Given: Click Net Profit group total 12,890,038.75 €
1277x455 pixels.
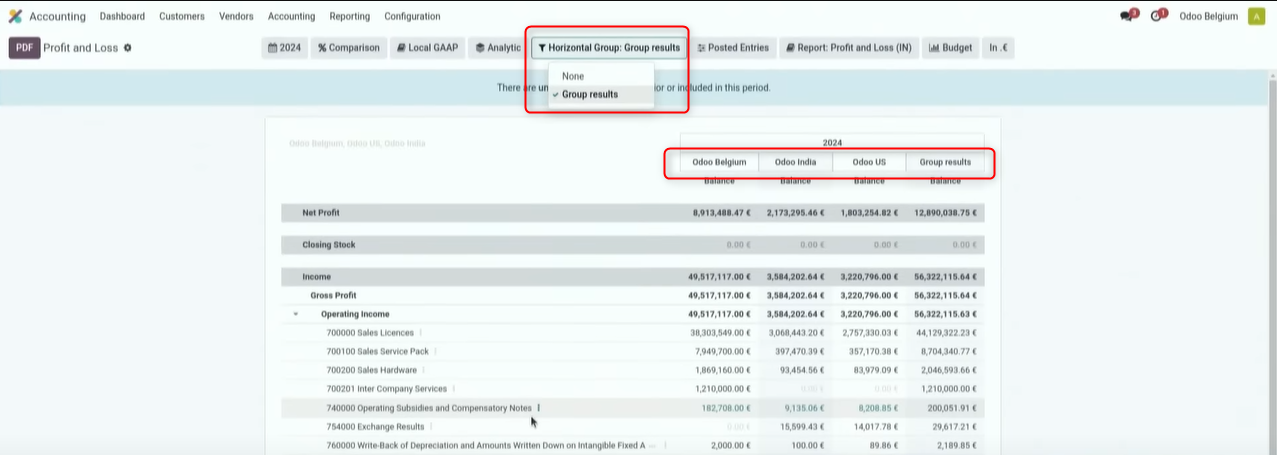Looking at the screenshot, I should pyautogui.click(x=945, y=213).
